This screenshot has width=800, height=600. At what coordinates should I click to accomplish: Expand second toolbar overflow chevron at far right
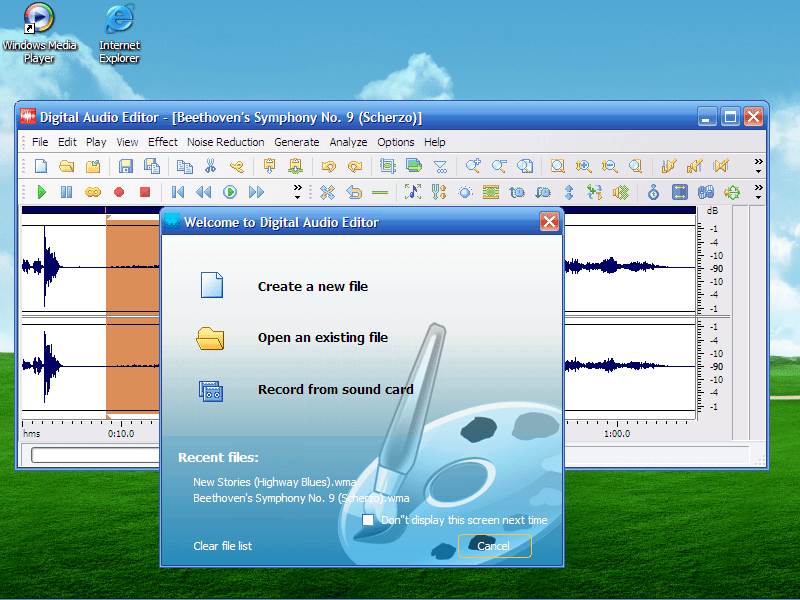tap(759, 192)
